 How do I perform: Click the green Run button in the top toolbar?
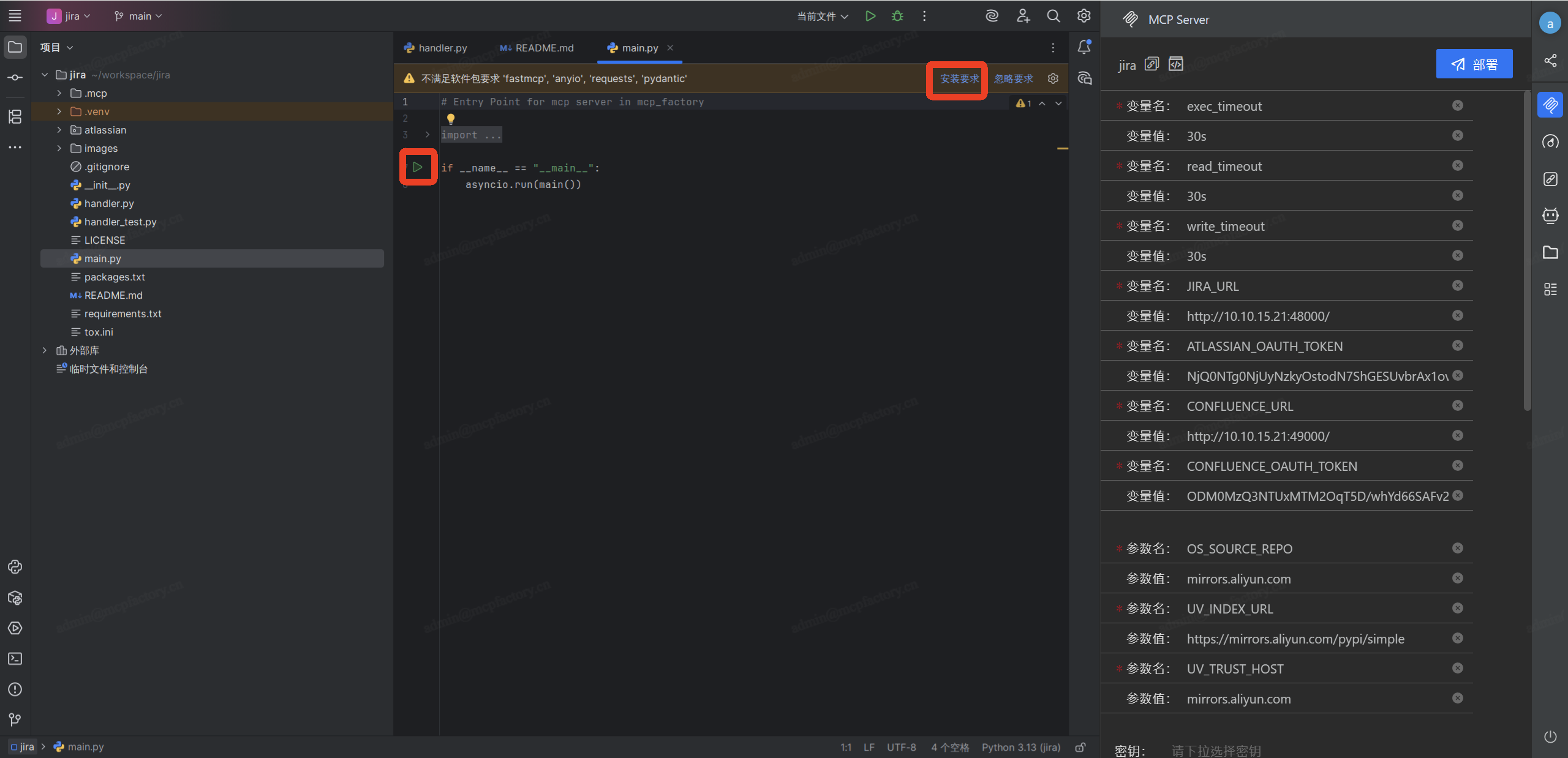pyautogui.click(x=870, y=16)
